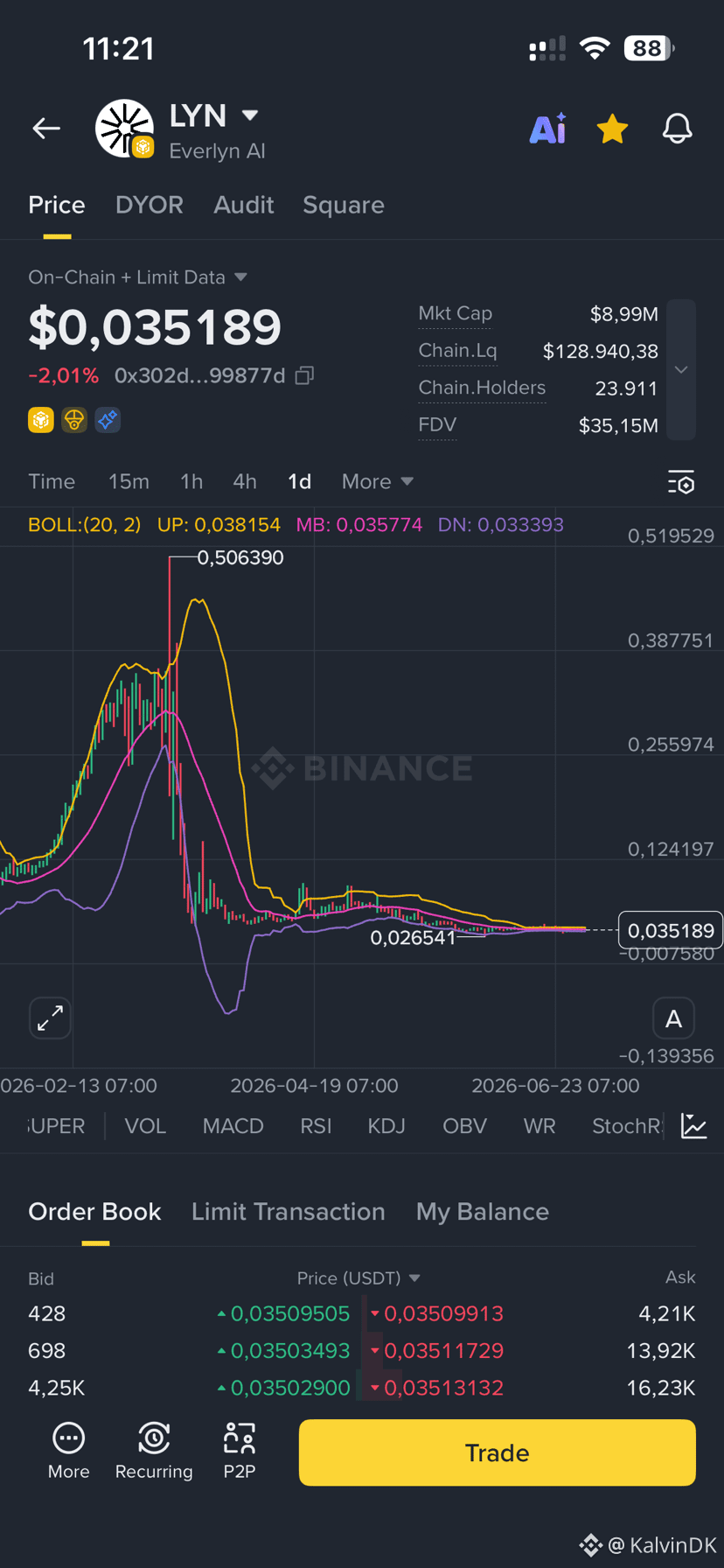
Task: Tap the second yellow token badge
Action: coord(74,420)
